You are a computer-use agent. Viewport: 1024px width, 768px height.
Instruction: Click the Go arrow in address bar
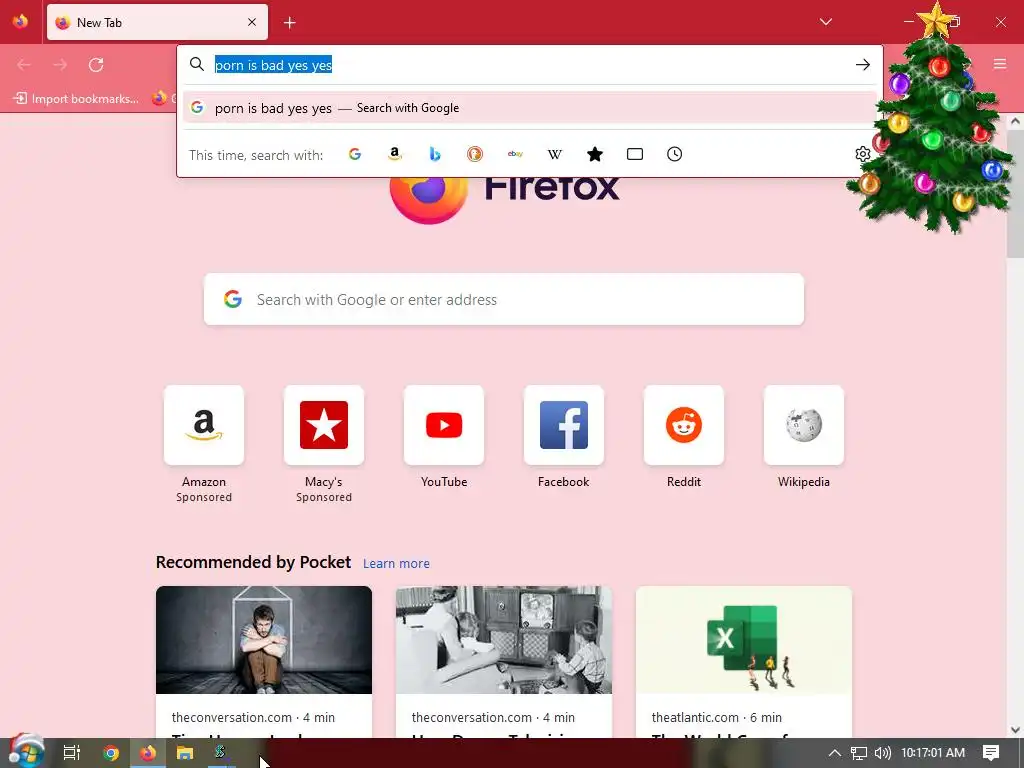[863, 65]
